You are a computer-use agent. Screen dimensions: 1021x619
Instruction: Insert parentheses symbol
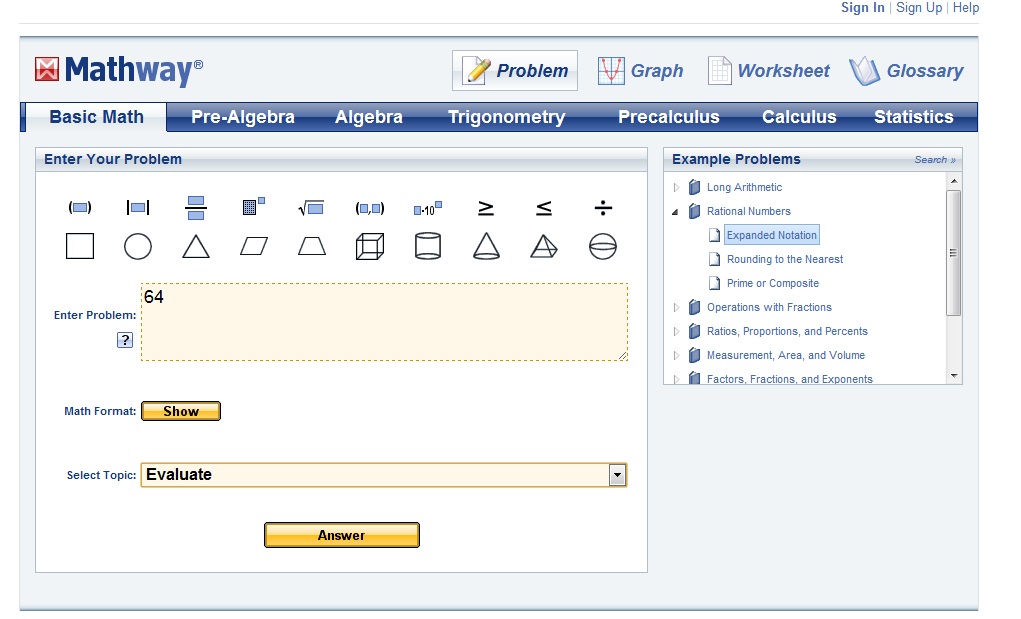tap(80, 208)
